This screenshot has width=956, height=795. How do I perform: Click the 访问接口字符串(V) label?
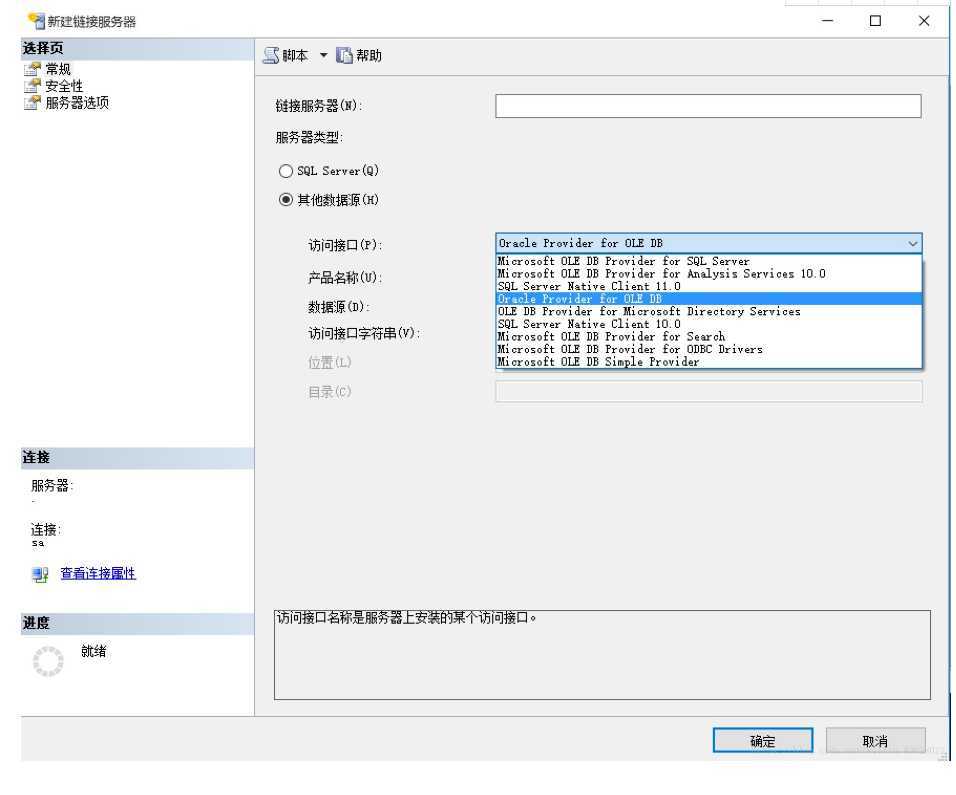tap(364, 334)
